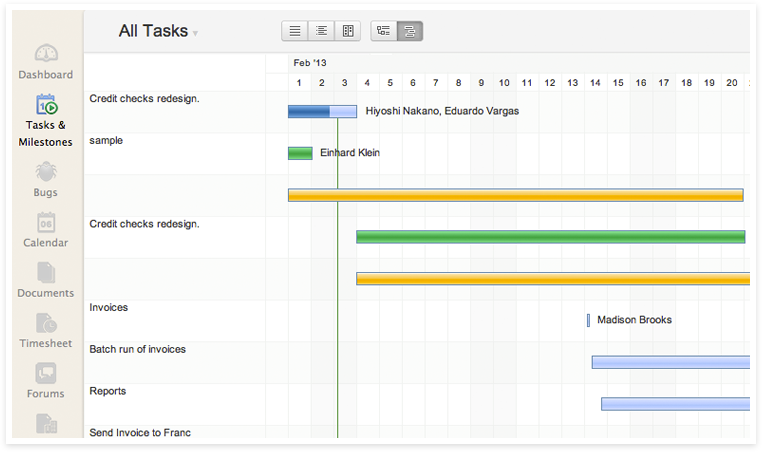Open the Calendar view
The height and width of the screenshot is (452, 762).
(46, 230)
